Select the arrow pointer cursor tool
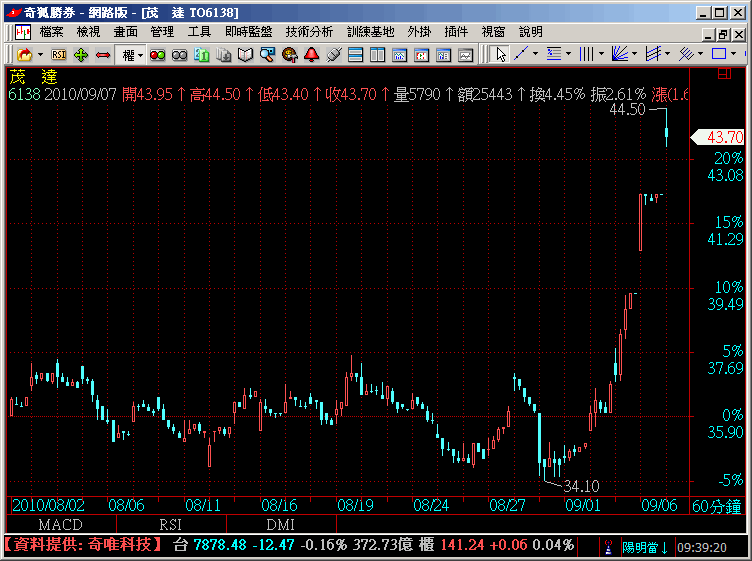This screenshot has width=752, height=561. tap(501, 54)
